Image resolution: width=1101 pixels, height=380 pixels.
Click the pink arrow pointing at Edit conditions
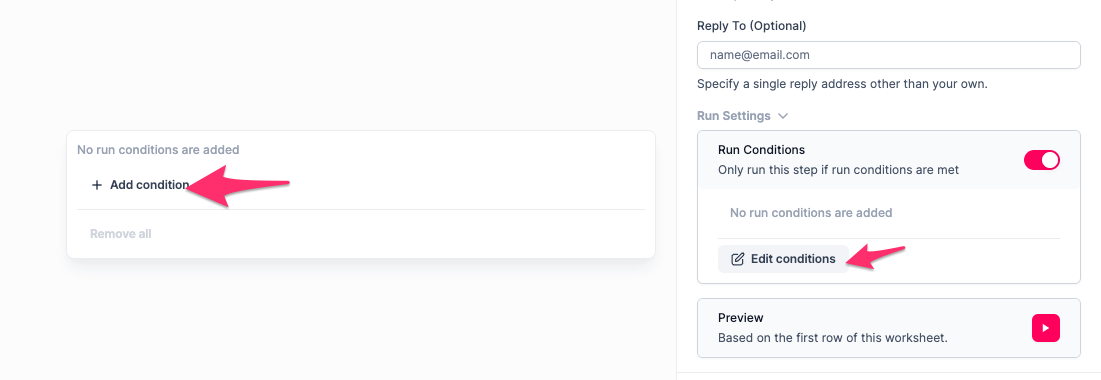coord(875,257)
